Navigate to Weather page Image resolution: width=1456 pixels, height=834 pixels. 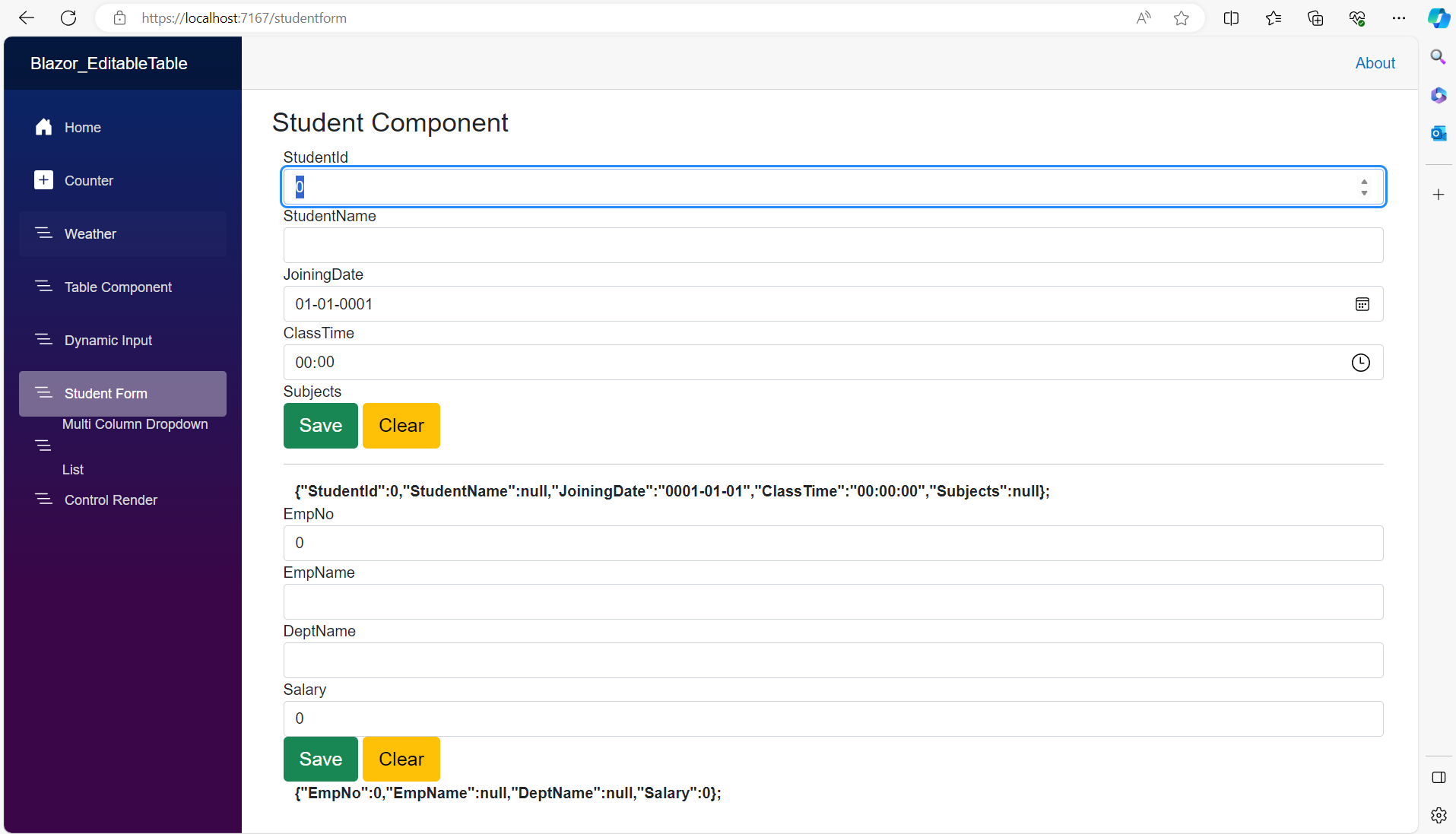122,234
